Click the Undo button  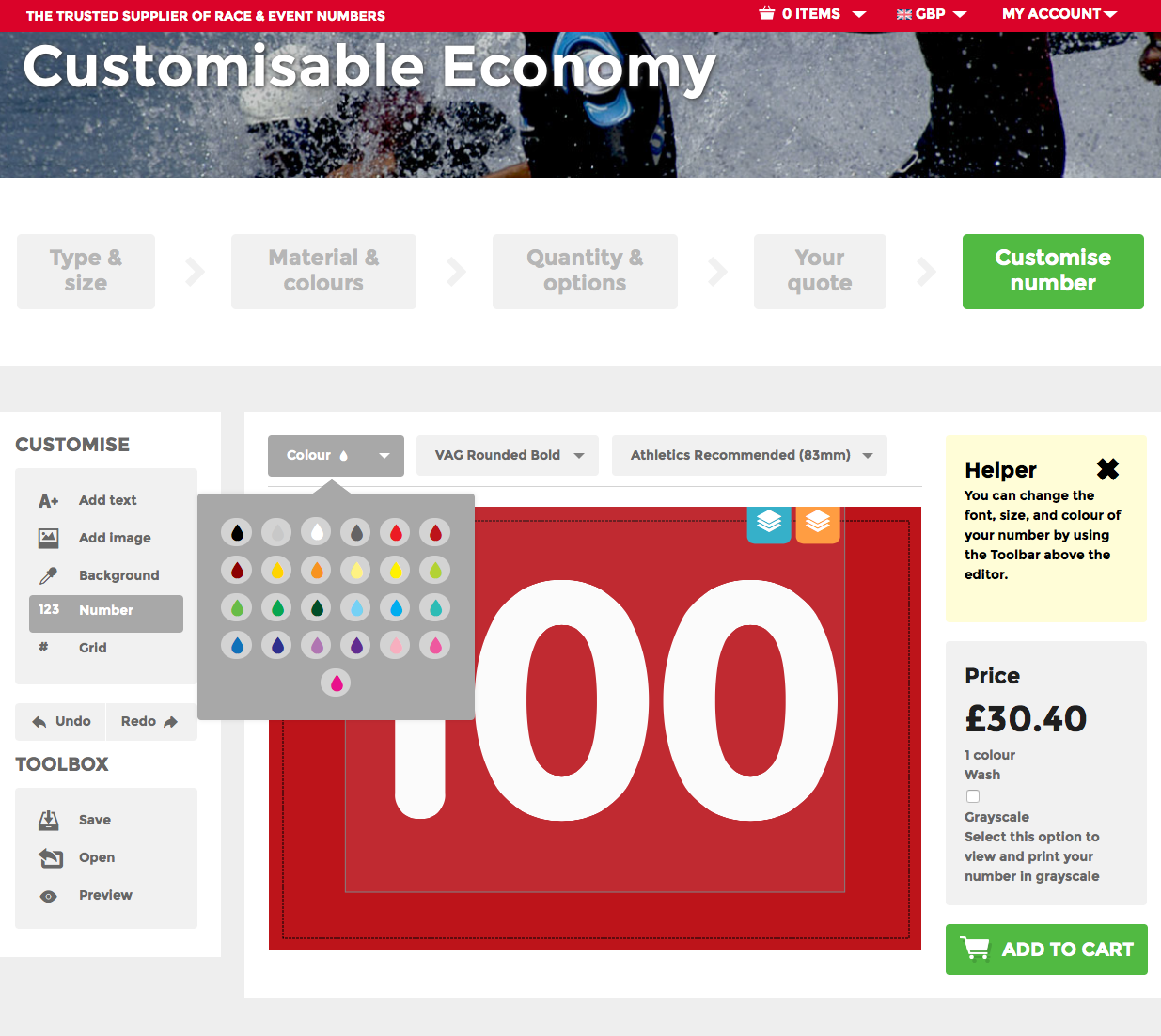(61, 722)
